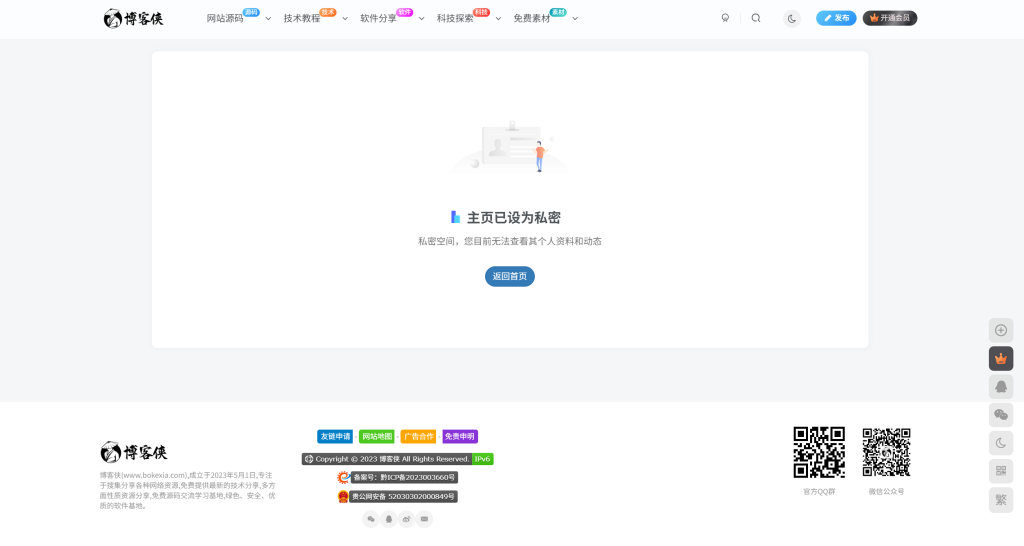
Task: Click the search magnifier icon in header
Action: 756,18
